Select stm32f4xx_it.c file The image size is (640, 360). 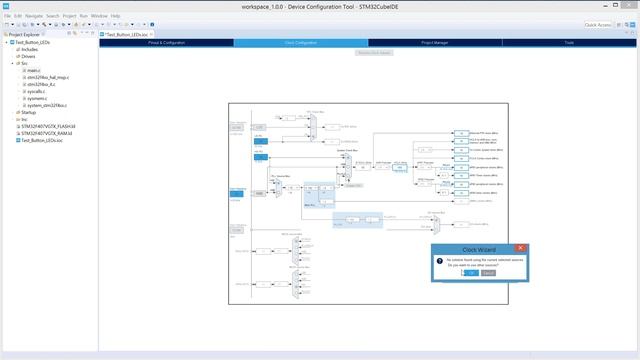pyautogui.click(x=41, y=84)
